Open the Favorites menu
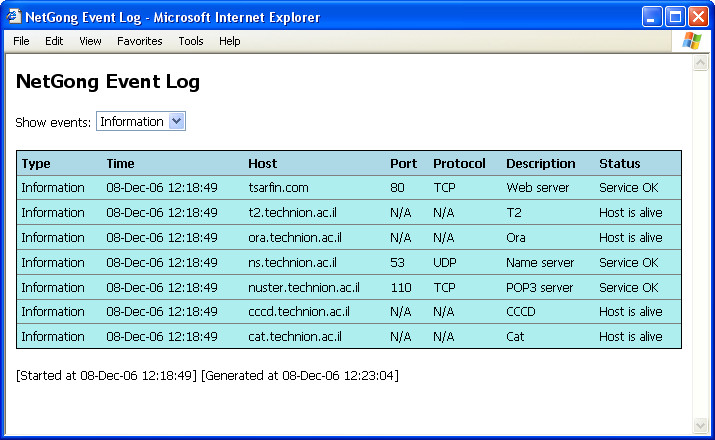This screenshot has width=715, height=440. [x=140, y=41]
